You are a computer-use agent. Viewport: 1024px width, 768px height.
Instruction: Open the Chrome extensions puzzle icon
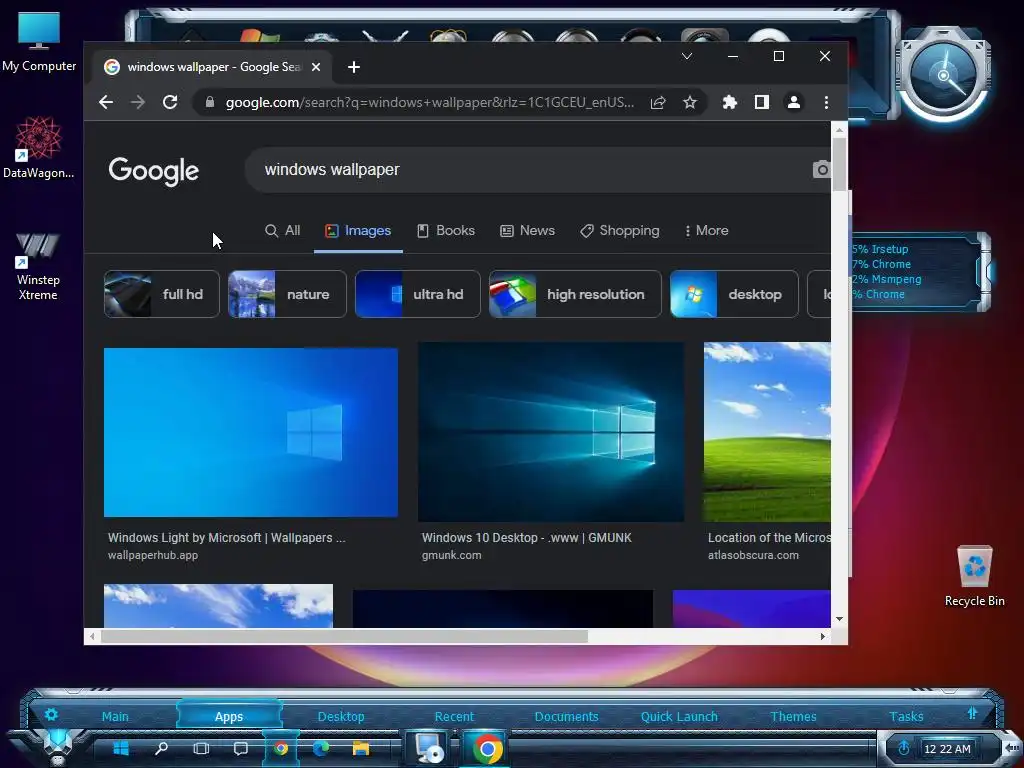point(729,103)
